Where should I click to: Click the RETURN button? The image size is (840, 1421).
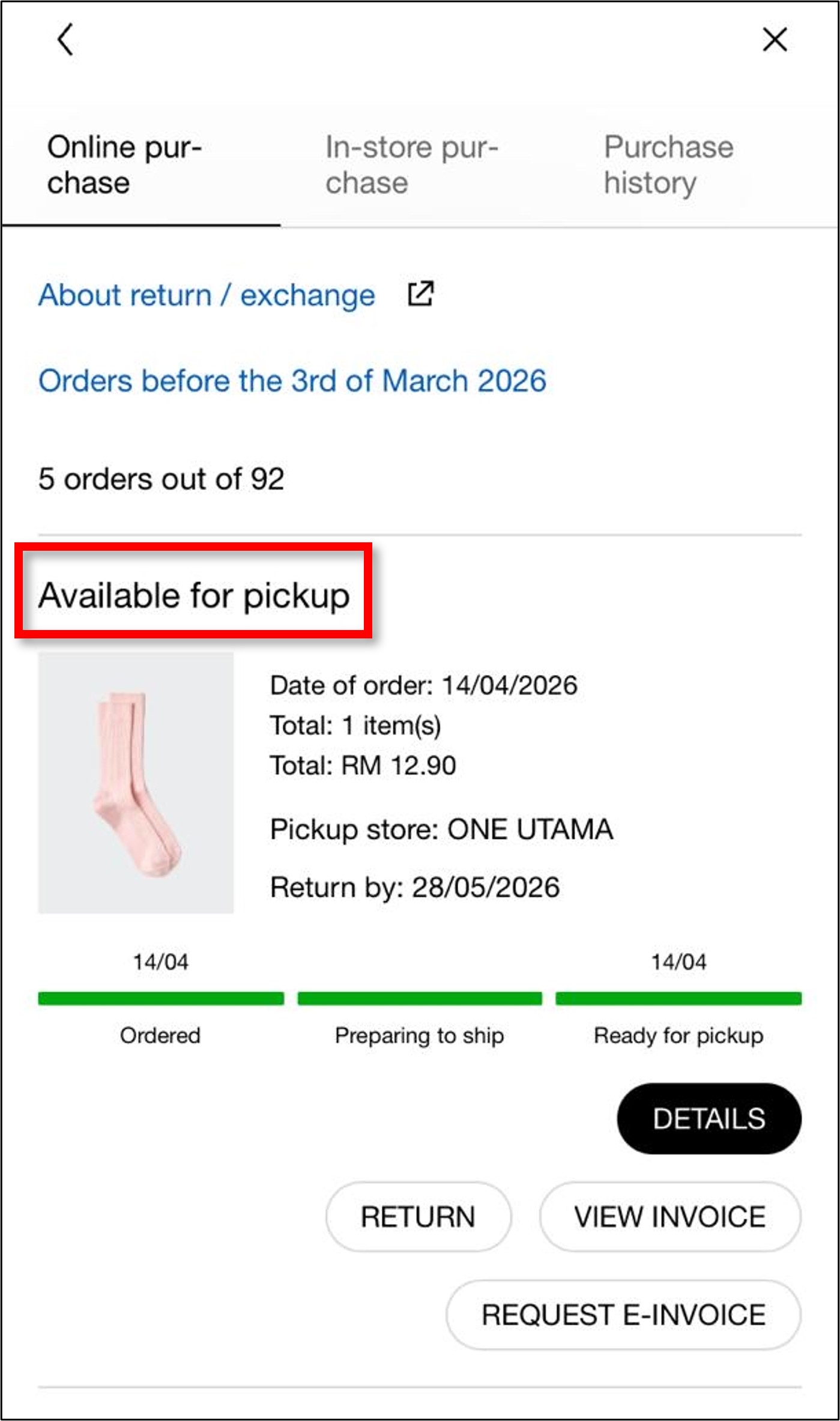coord(418,1217)
